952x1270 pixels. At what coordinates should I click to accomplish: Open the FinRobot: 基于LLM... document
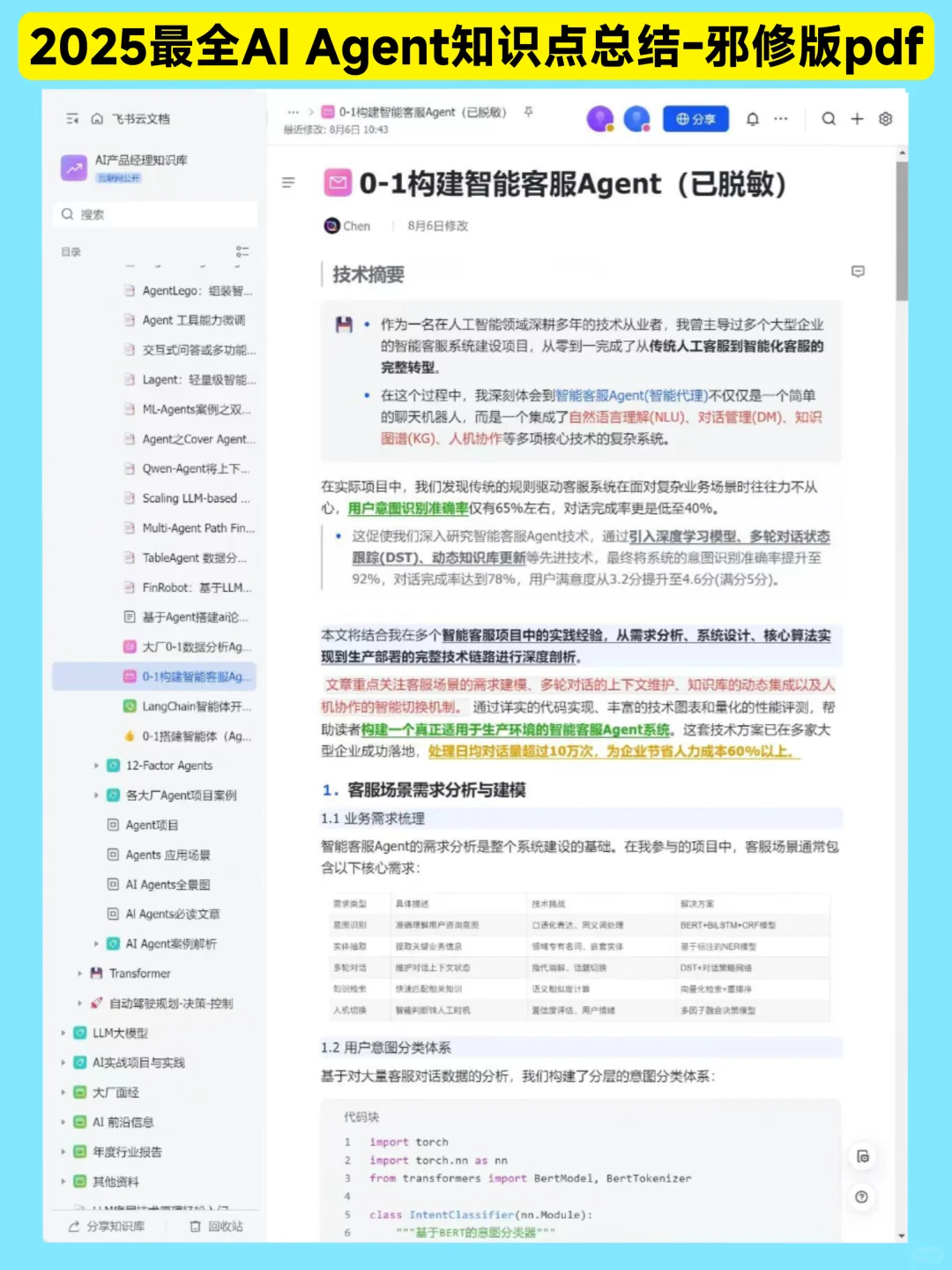click(188, 587)
